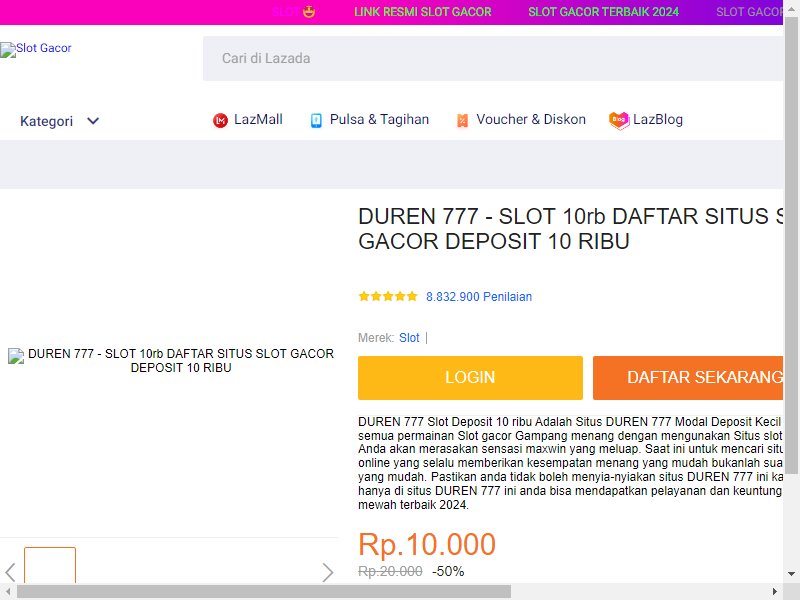Screen dimensions: 800x600
Task: Open the LazMall menu link
Action: [x=258, y=119]
